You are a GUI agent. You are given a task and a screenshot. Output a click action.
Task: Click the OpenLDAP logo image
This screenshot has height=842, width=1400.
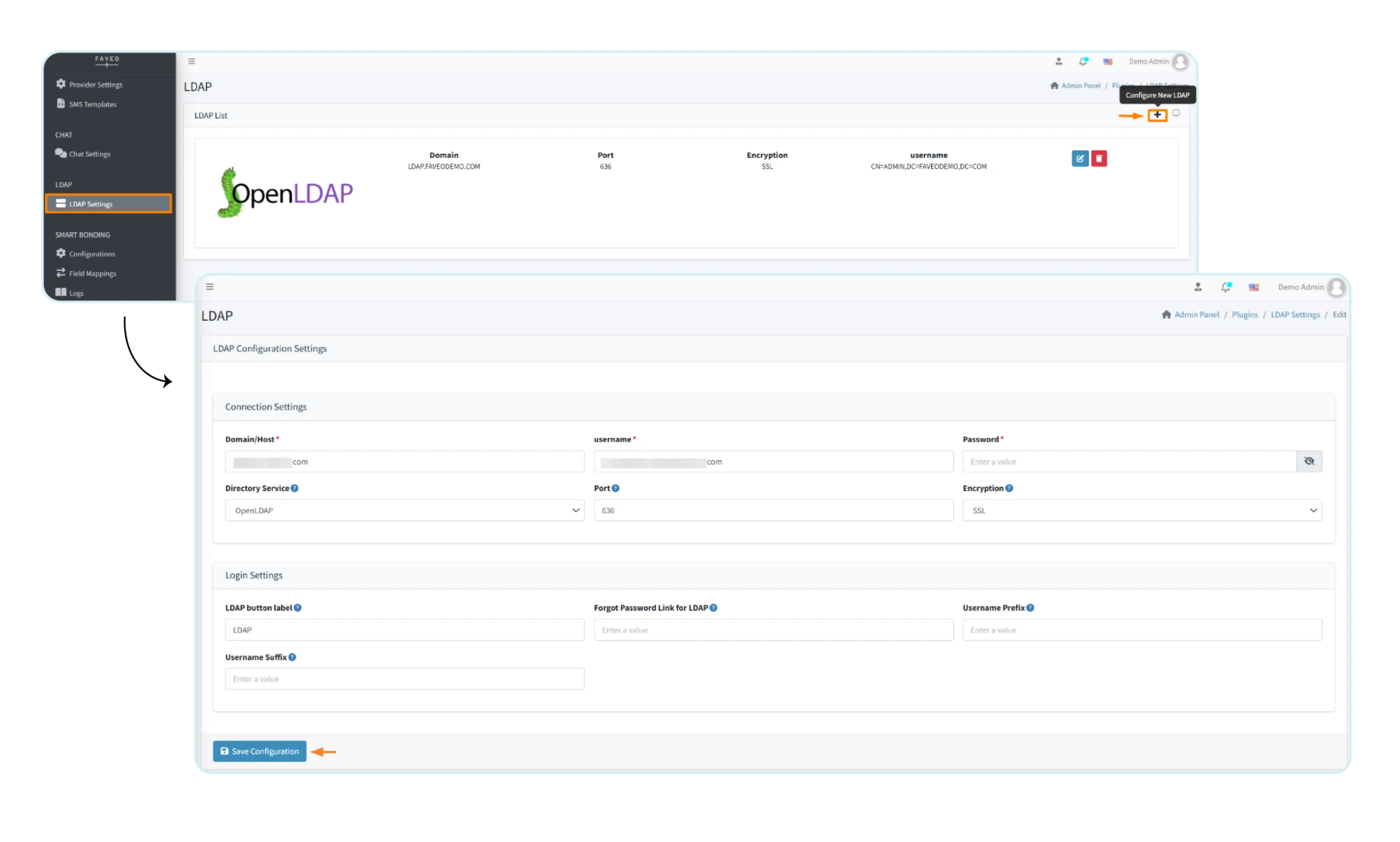pyautogui.click(x=285, y=193)
